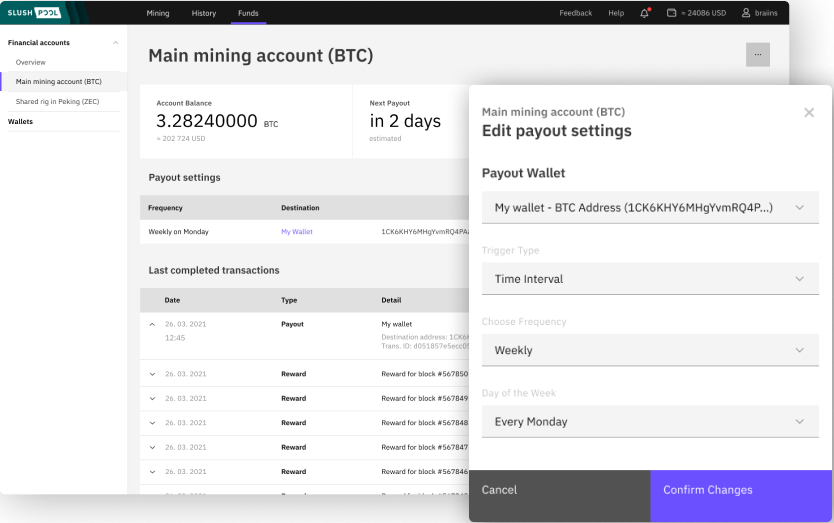Open the Day of the Week dropdown
Viewport: 834px width, 523px height.
(x=650, y=422)
